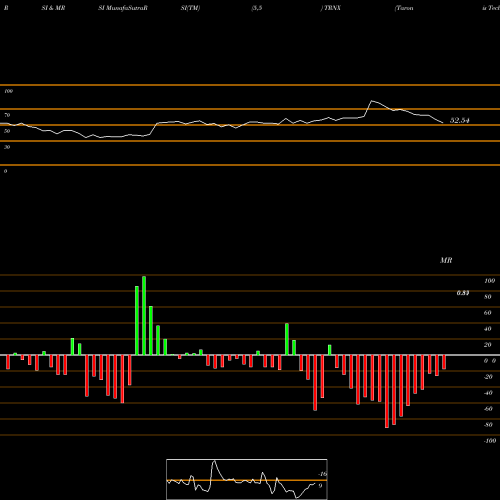Click the MR axis label -80
This screenshot has height=500, width=500.
tap(488, 425)
